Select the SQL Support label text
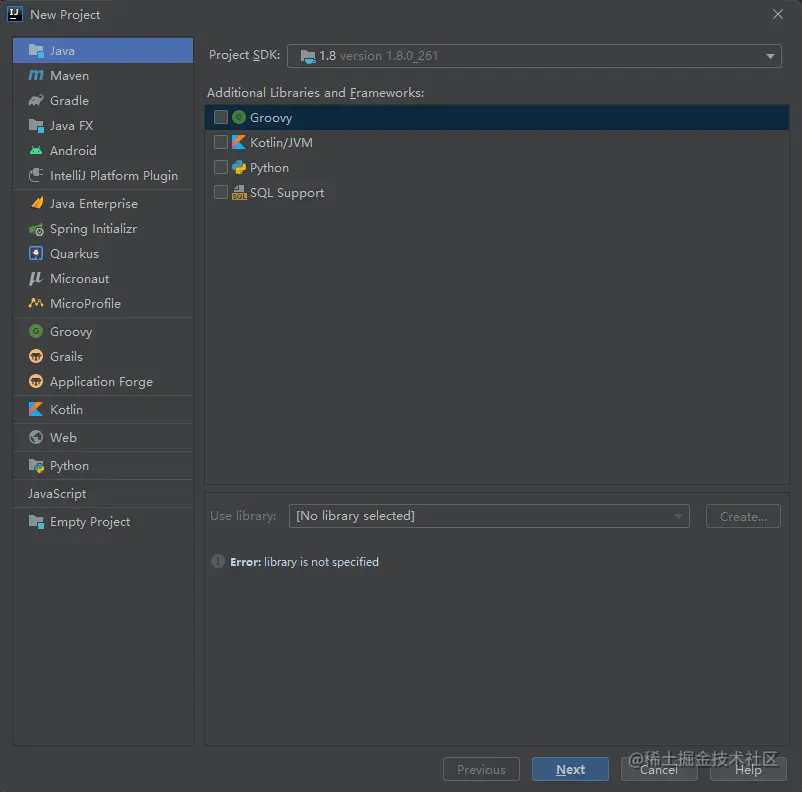The width and height of the screenshot is (802, 792). click(287, 193)
